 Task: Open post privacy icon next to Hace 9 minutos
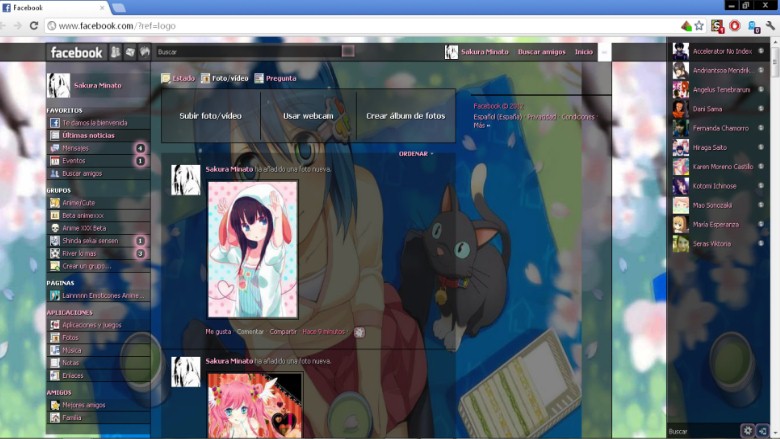[359, 332]
